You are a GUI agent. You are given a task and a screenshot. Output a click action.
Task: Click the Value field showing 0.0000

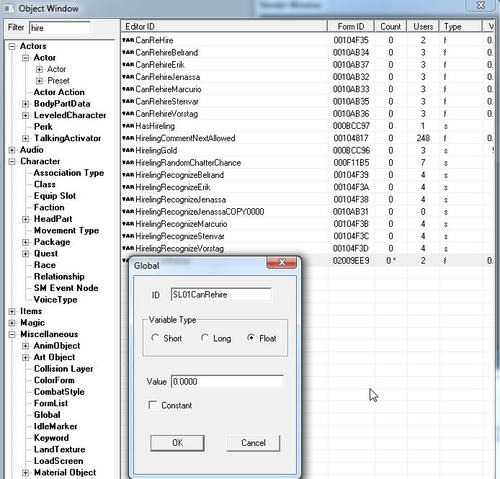[x=227, y=382]
